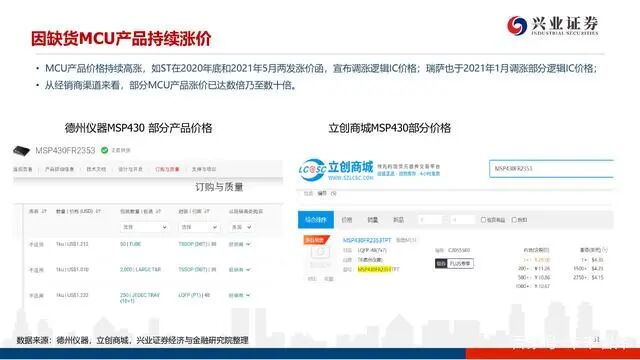Tick the last checkbox in sort bar
This screenshot has height=360, width=640.
514,220
